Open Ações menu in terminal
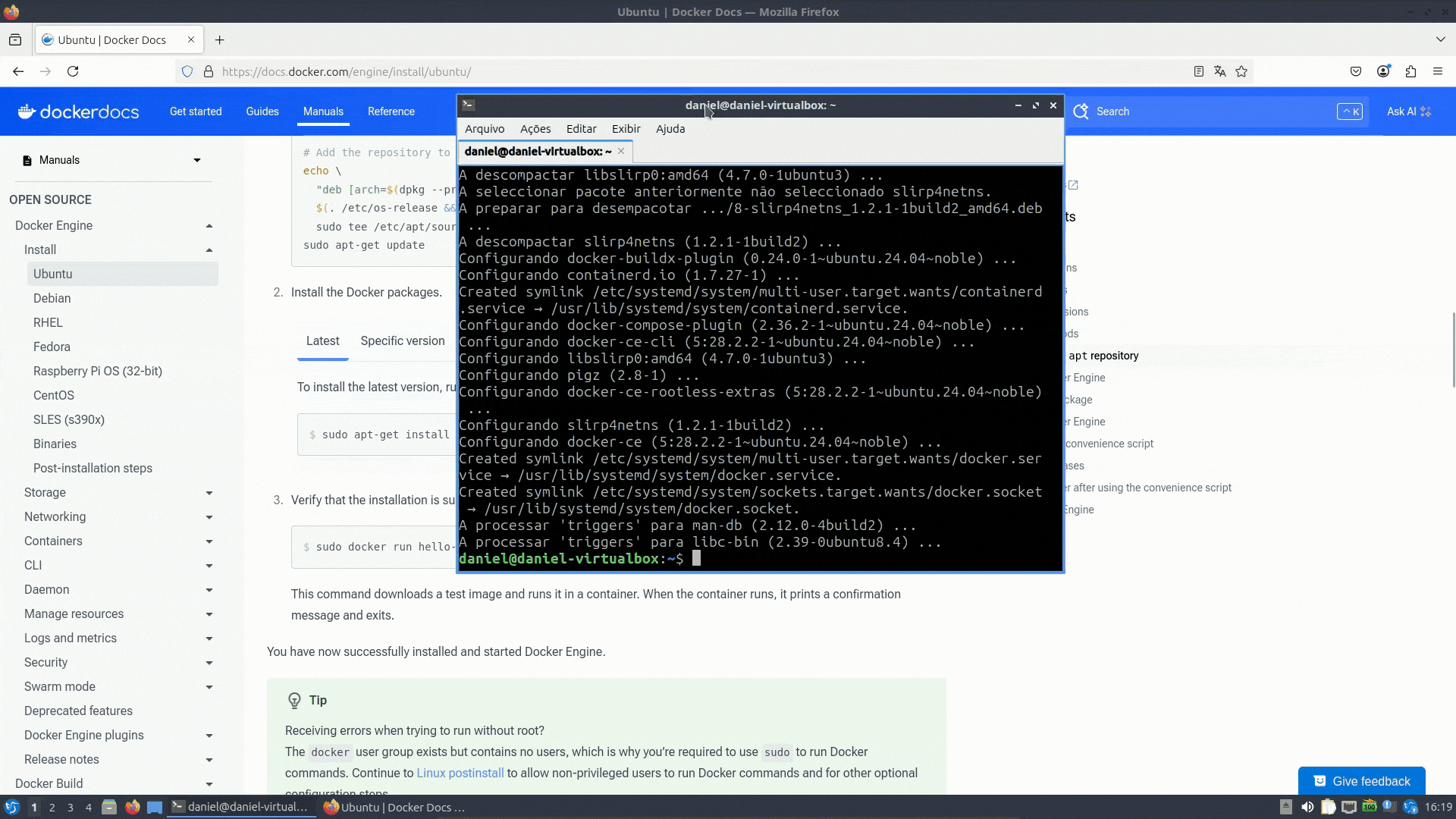 coord(535,129)
